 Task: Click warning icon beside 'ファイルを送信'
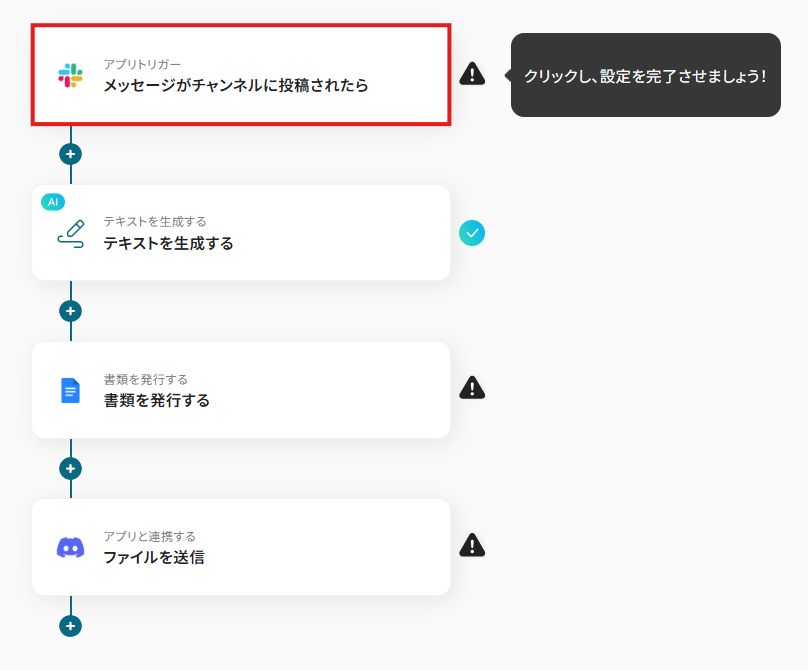coord(472,545)
